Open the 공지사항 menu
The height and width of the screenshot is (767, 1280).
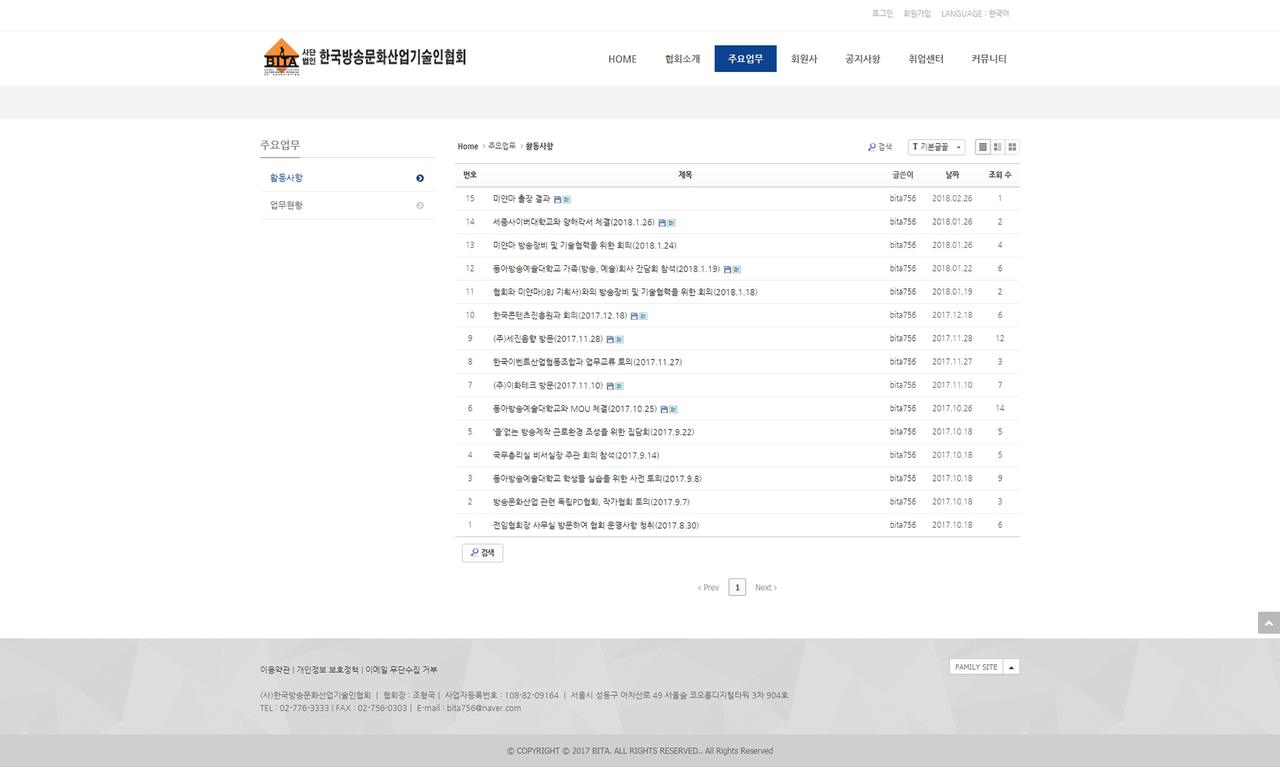tap(863, 59)
